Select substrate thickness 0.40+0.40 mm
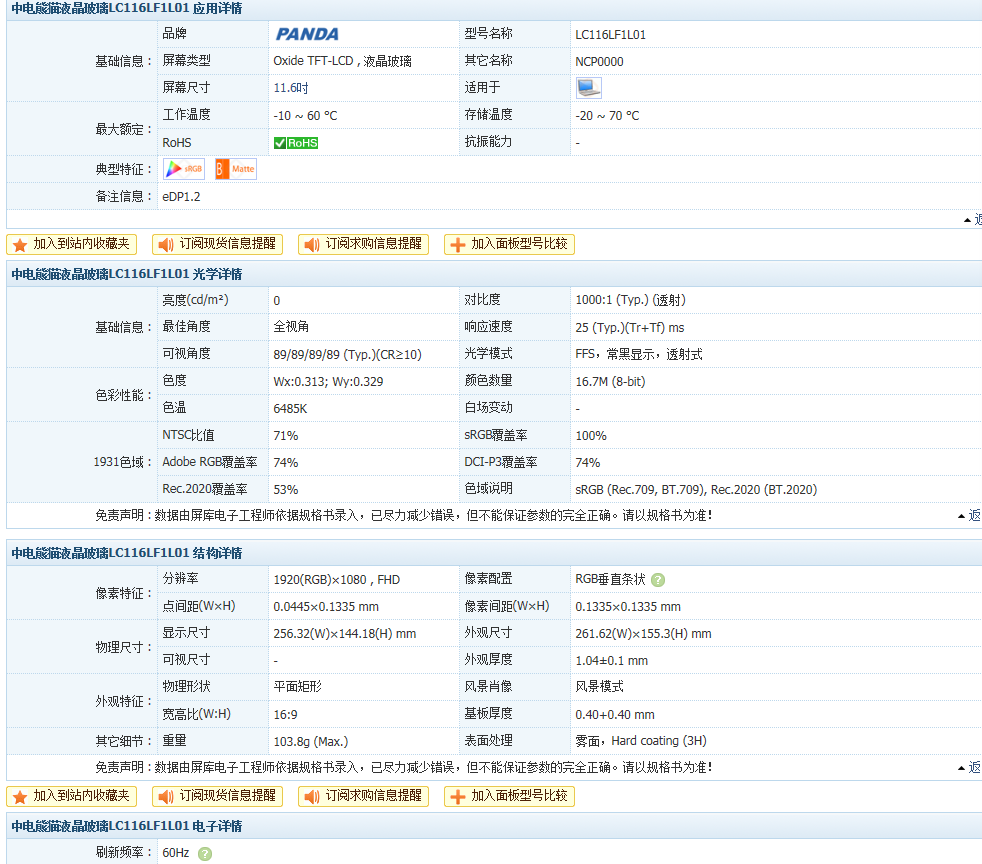 pos(614,714)
